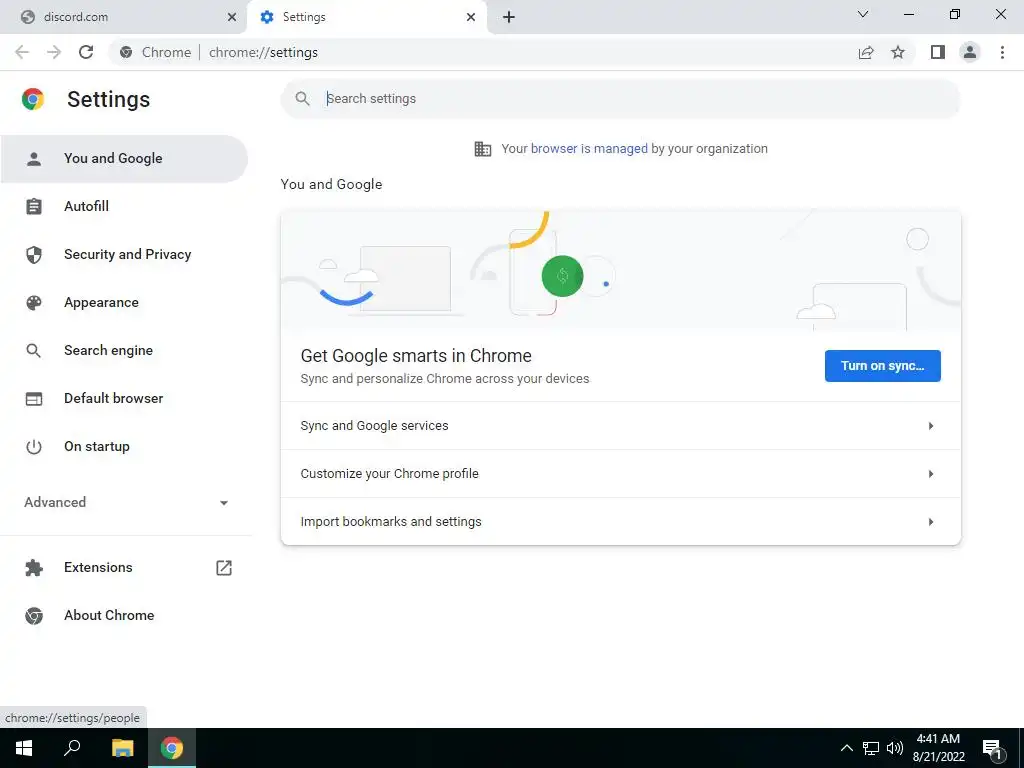Click the browser forward arrow

tap(54, 52)
